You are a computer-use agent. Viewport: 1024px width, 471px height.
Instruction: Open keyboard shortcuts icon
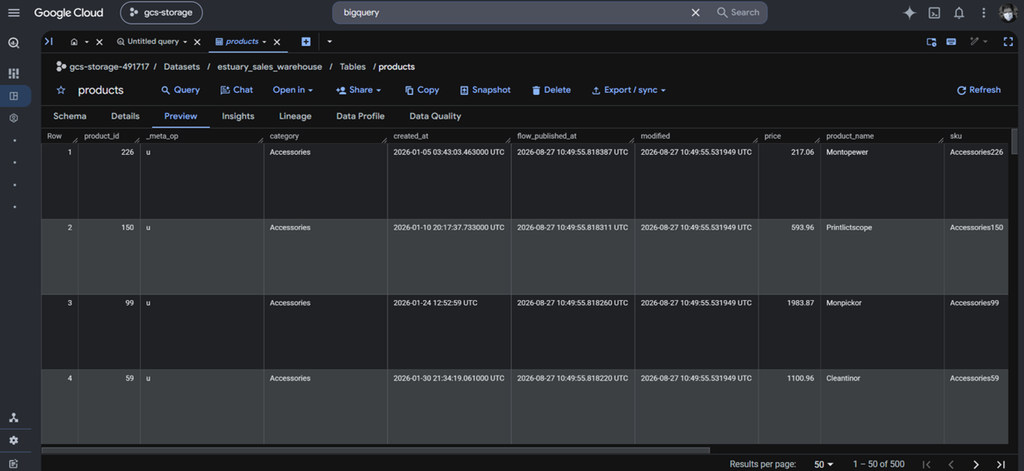click(952, 41)
